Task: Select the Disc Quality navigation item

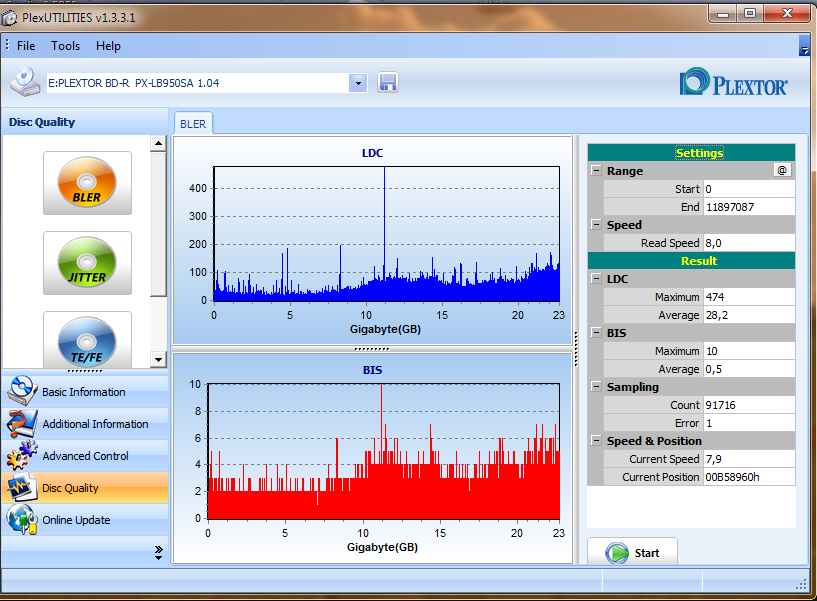Action: pos(85,488)
